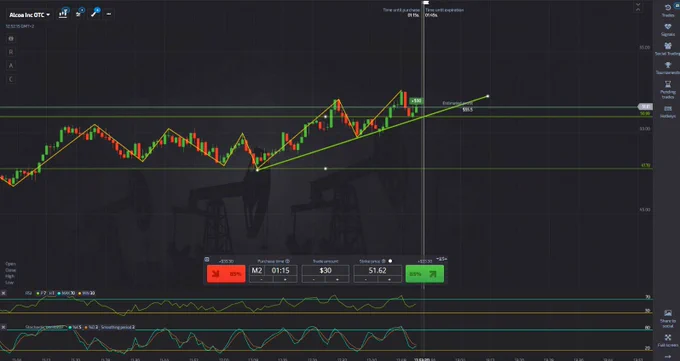Screen dimensions: 680x361
Task: Click the trend line left end handle
Action: [257, 170]
